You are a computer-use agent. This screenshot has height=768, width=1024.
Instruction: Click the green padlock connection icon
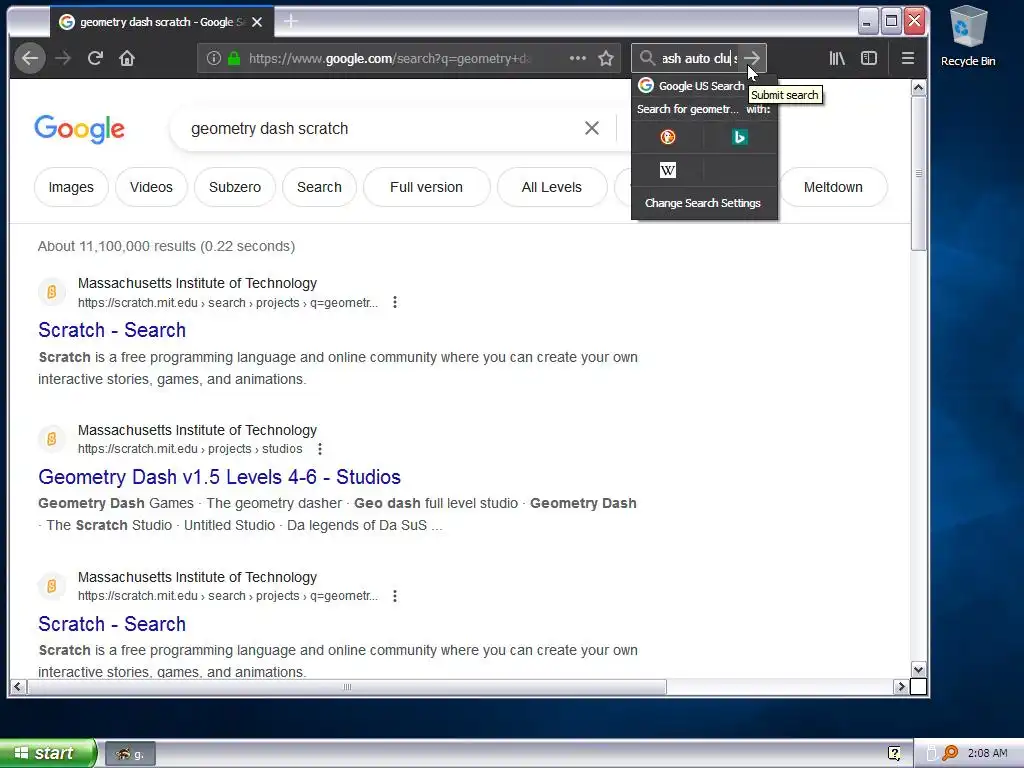[234, 58]
